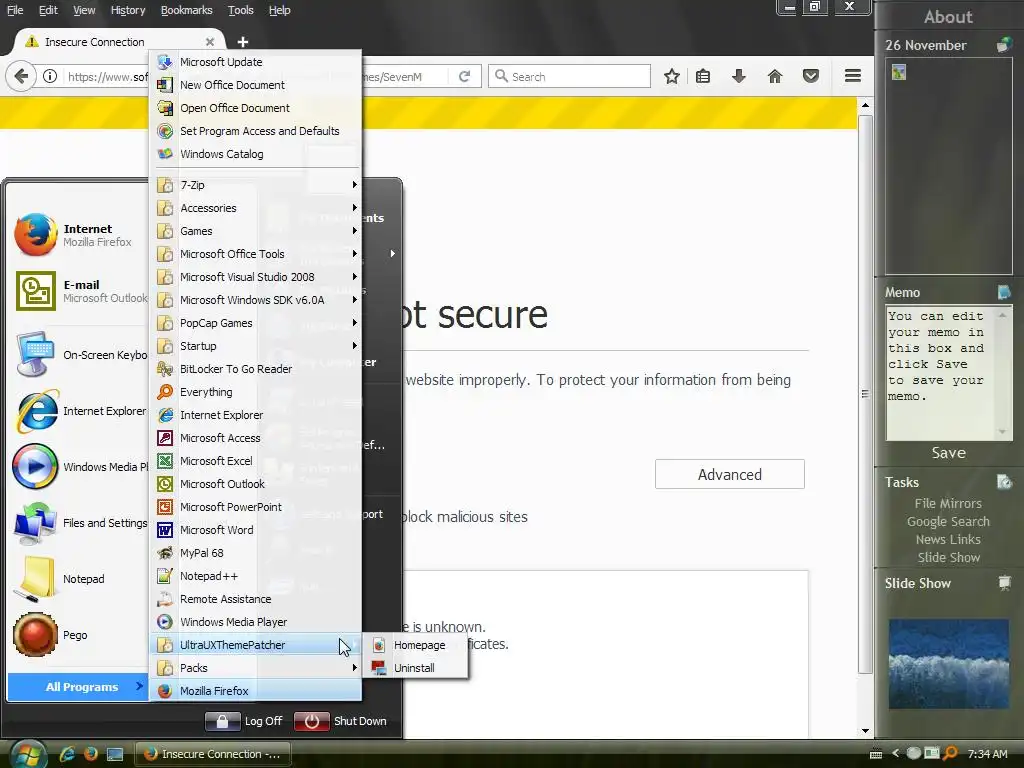1024x768 pixels.
Task: Click the reload page icon in address bar
Action: (464, 76)
